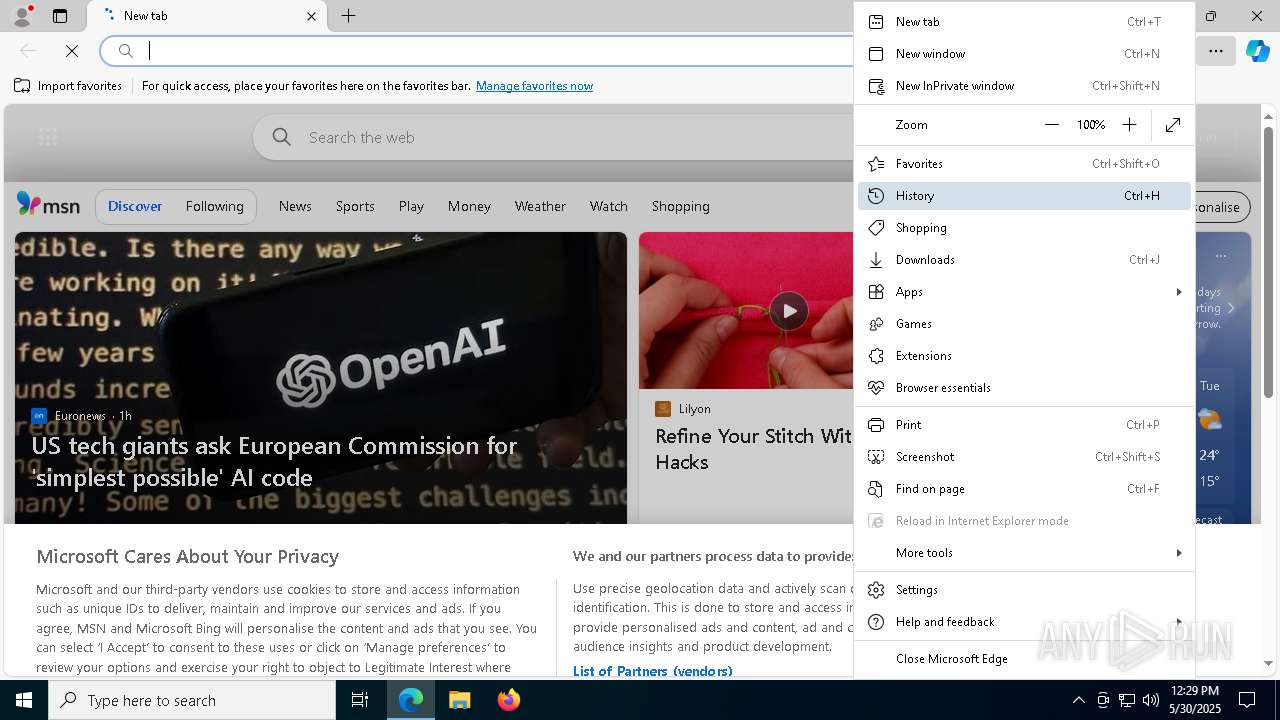Open the MSN apps grid icon

(x=47, y=138)
